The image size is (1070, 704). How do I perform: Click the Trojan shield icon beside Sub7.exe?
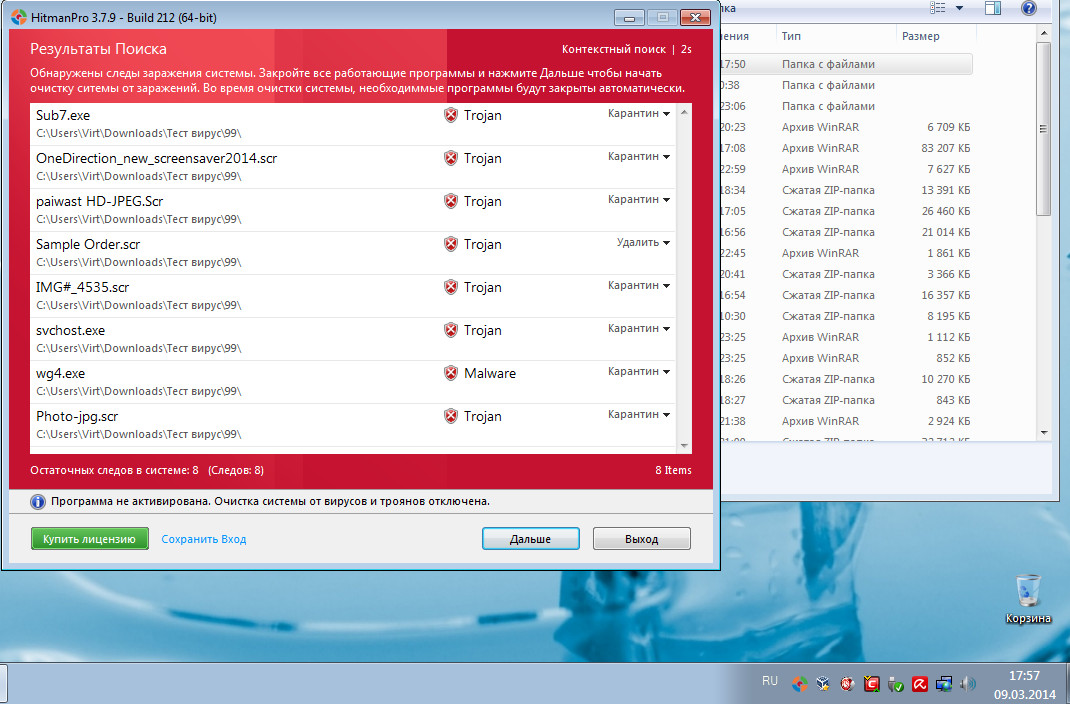pyautogui.click(x=451, y=115)
